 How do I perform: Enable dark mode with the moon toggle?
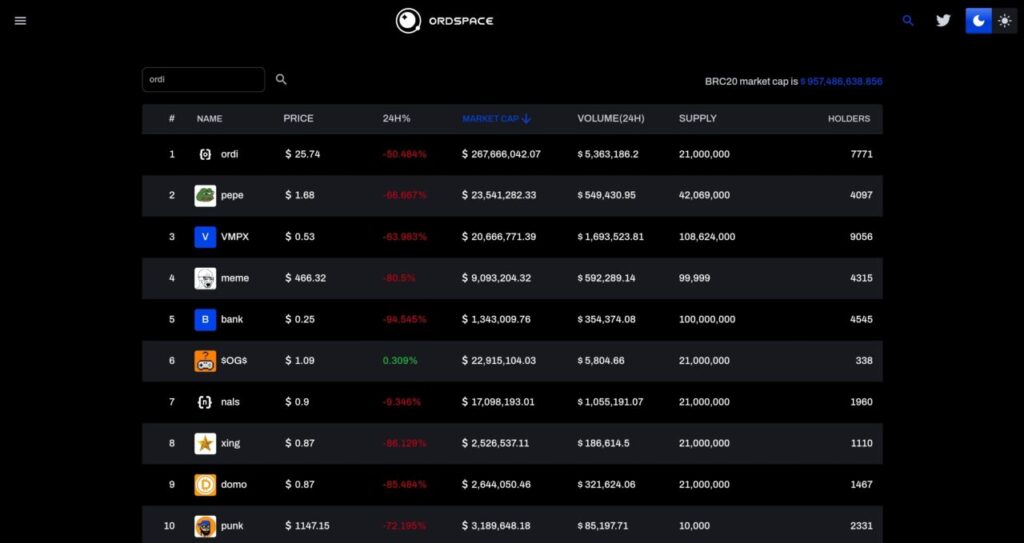click(978, 20)
